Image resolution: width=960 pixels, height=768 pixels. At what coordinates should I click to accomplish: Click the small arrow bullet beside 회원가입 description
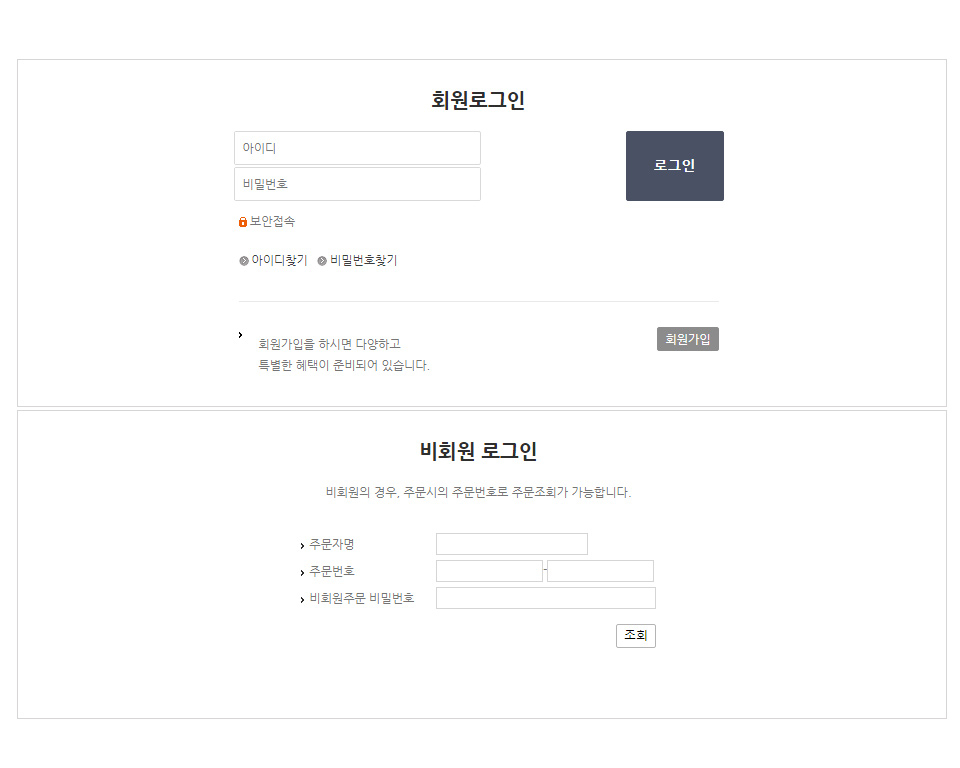point(240,334)
